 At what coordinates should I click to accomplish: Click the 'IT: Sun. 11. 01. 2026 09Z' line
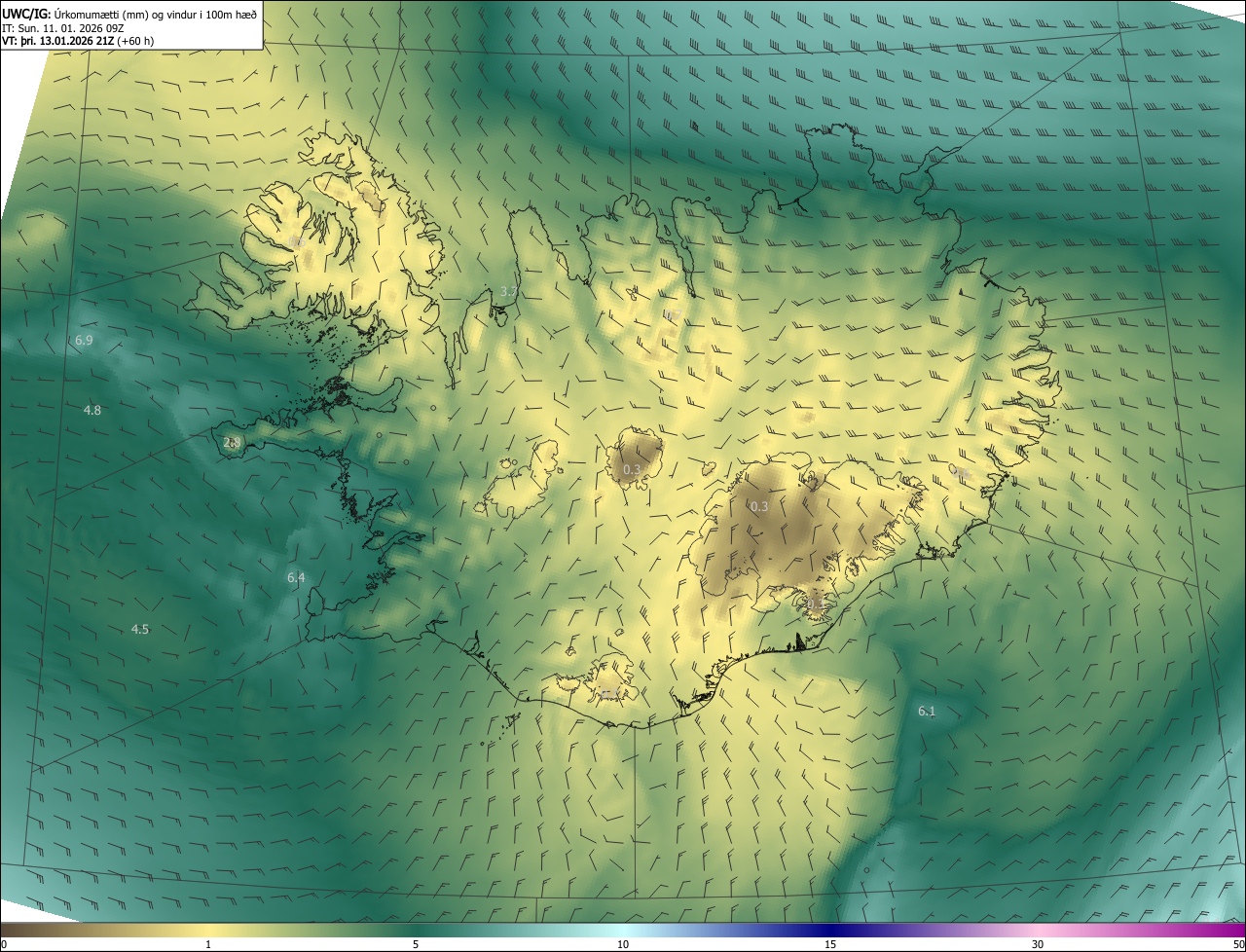(x=62, y=27)
